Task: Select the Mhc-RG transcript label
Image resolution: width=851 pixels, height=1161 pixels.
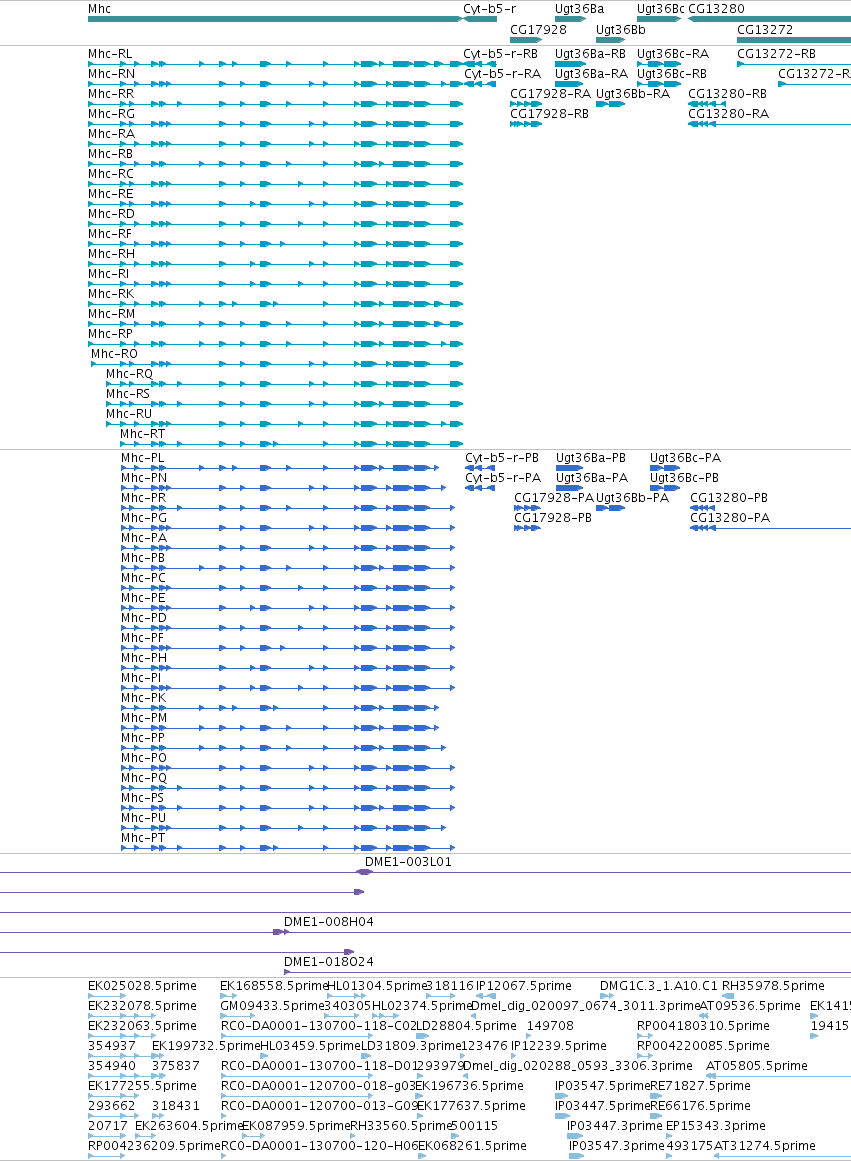Action: pyautogui.click(x=112, y=114)
